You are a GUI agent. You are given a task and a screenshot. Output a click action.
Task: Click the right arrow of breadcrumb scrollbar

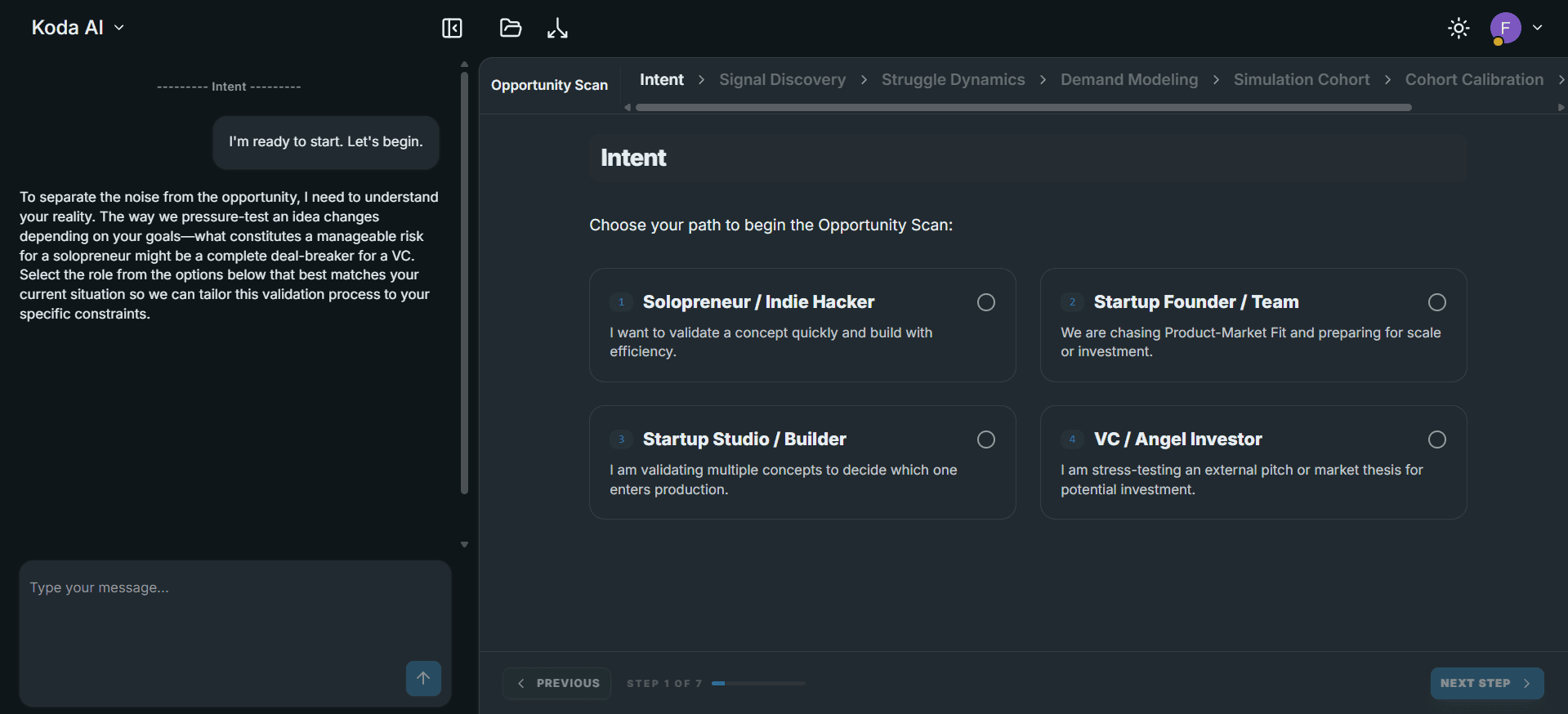coord(1561,107)
